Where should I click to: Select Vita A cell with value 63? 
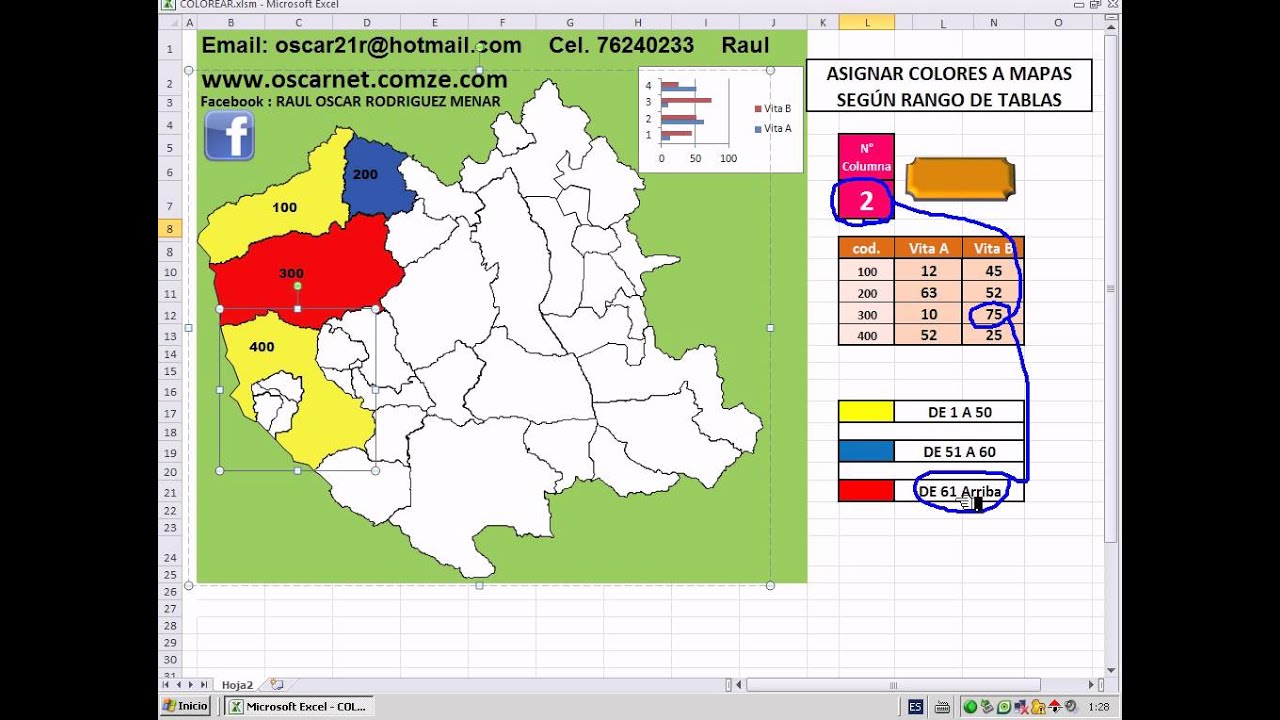pyautogui.click(x=928, y=293)
